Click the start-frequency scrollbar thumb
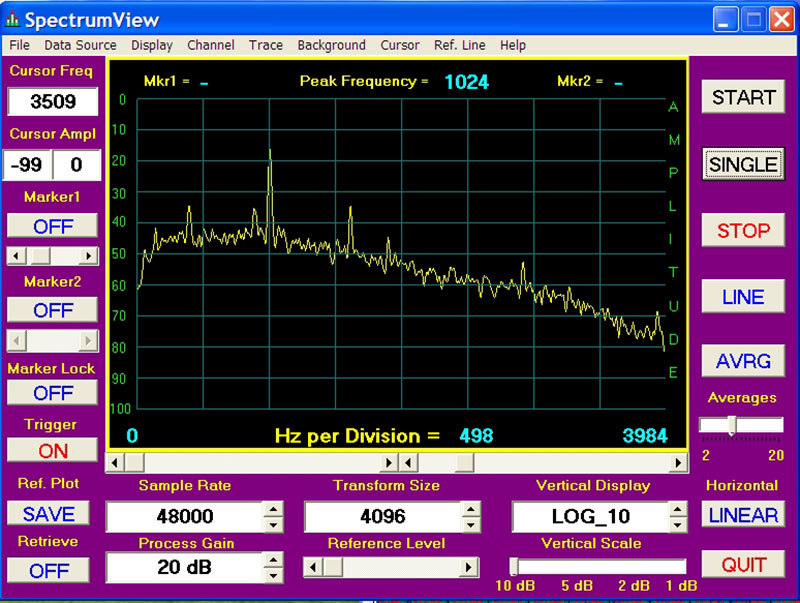Viewport: 800px width, 603px height. click(x=135, y=463)
